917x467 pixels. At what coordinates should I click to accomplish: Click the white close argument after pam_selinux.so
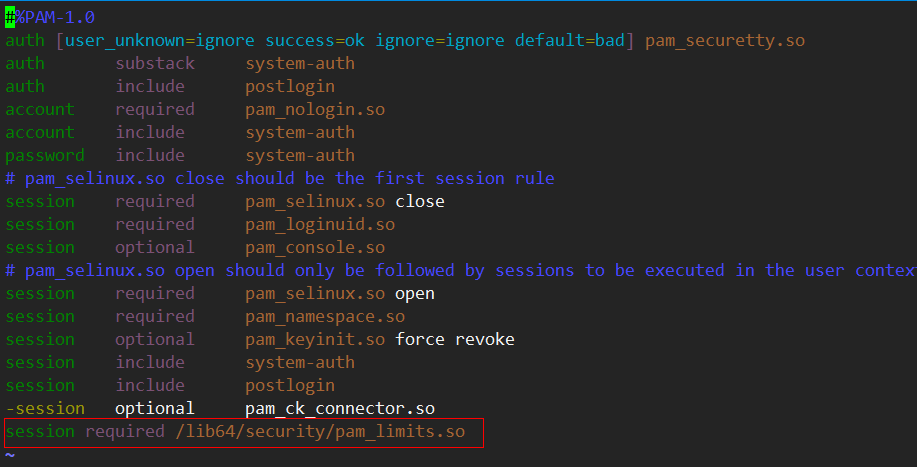click(x=419, y=202)
